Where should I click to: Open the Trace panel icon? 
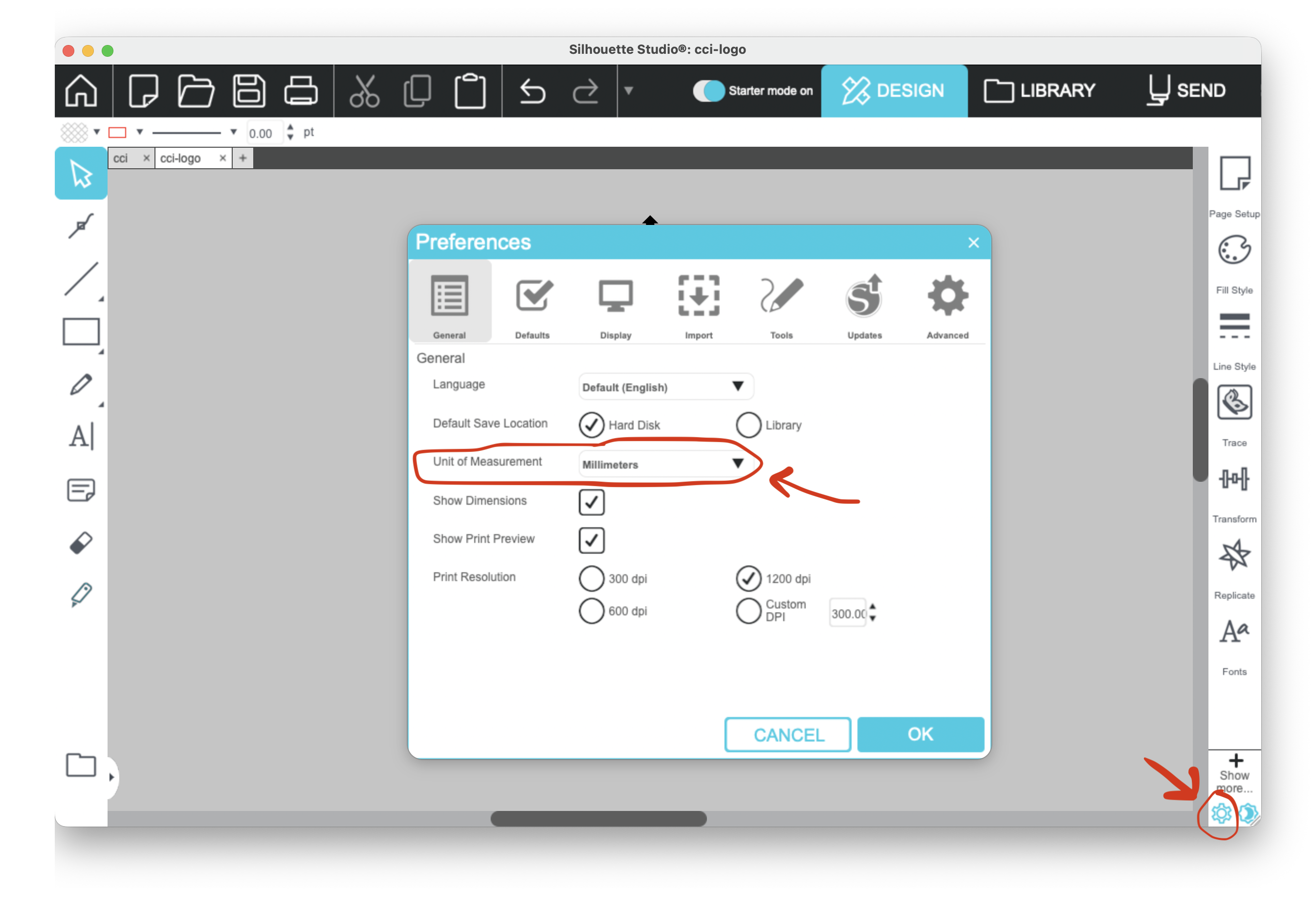click(1234, 403)
